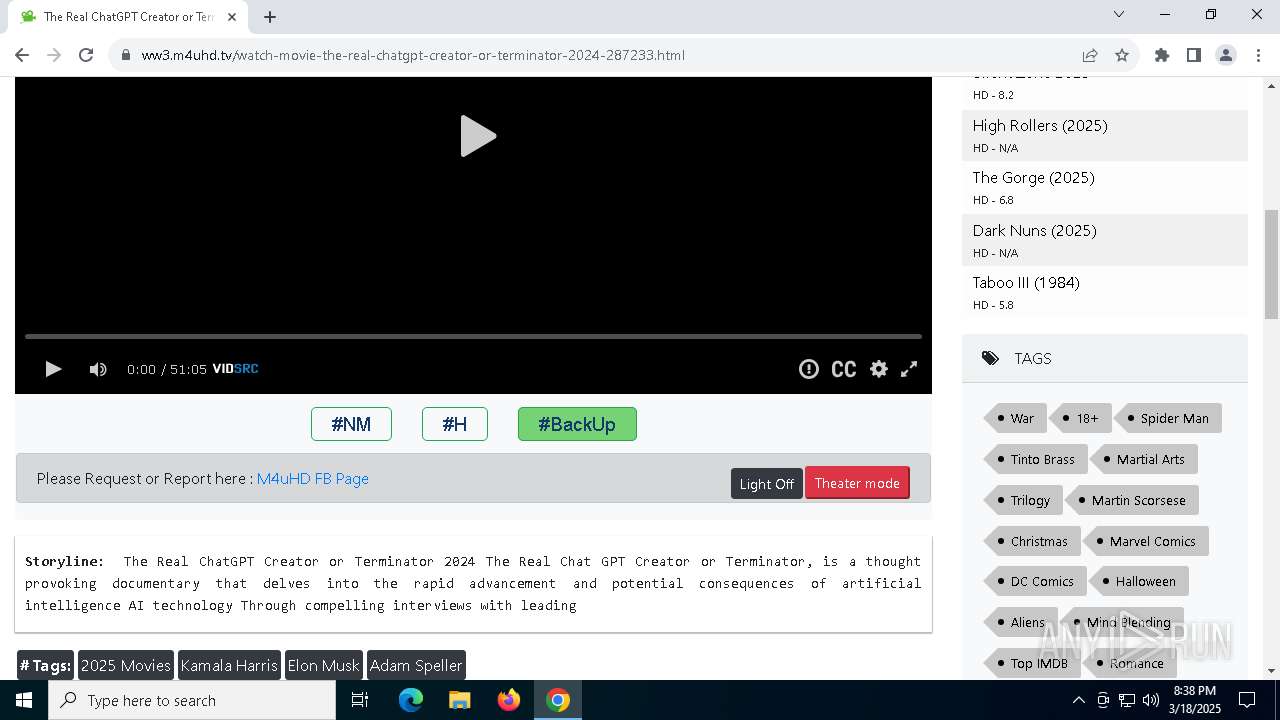Select the Martial Arts tag
Viewport: 1280px width, 720px height.
(x=1143, y=460)
